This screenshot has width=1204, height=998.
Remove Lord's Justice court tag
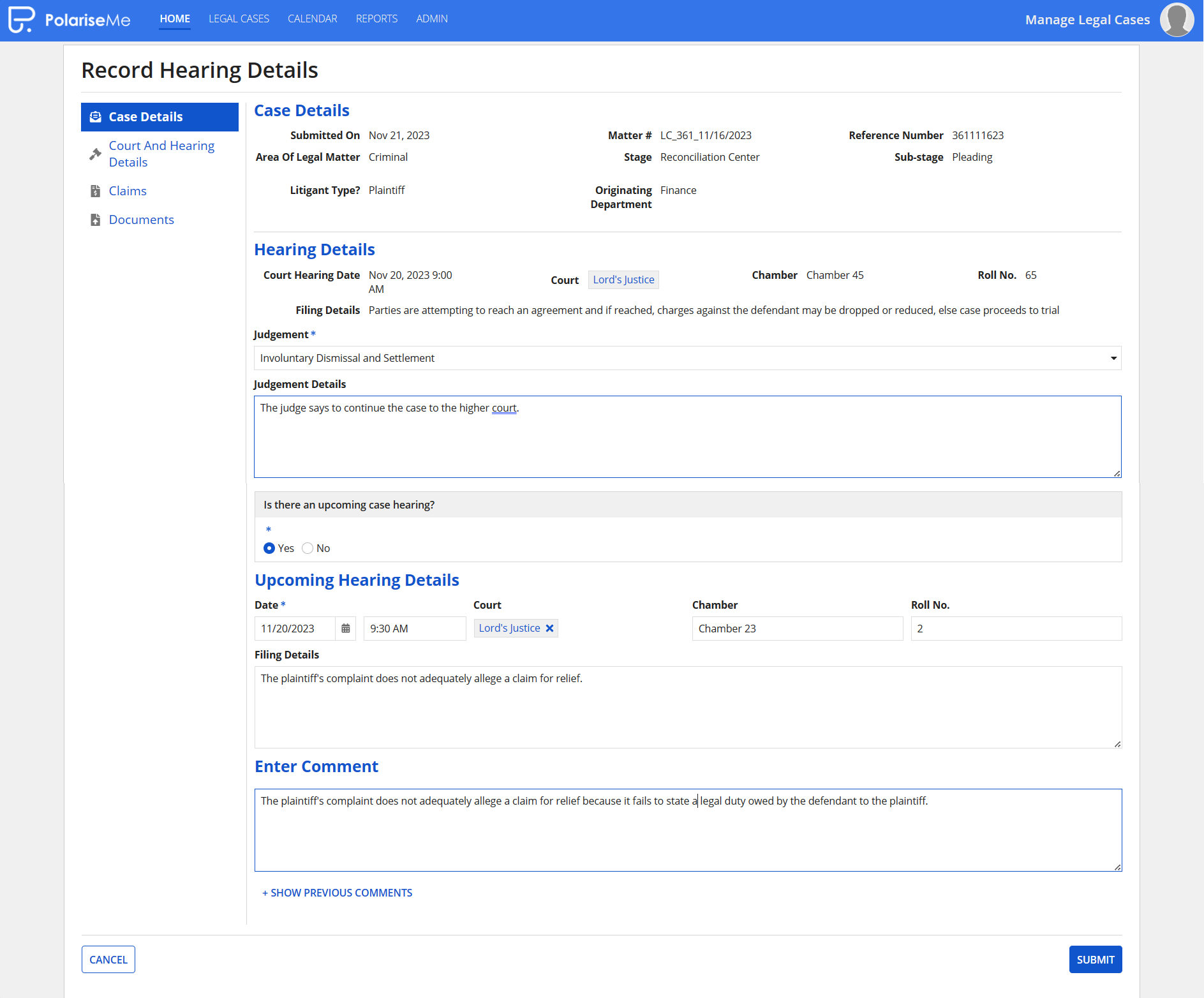point(549,629)
